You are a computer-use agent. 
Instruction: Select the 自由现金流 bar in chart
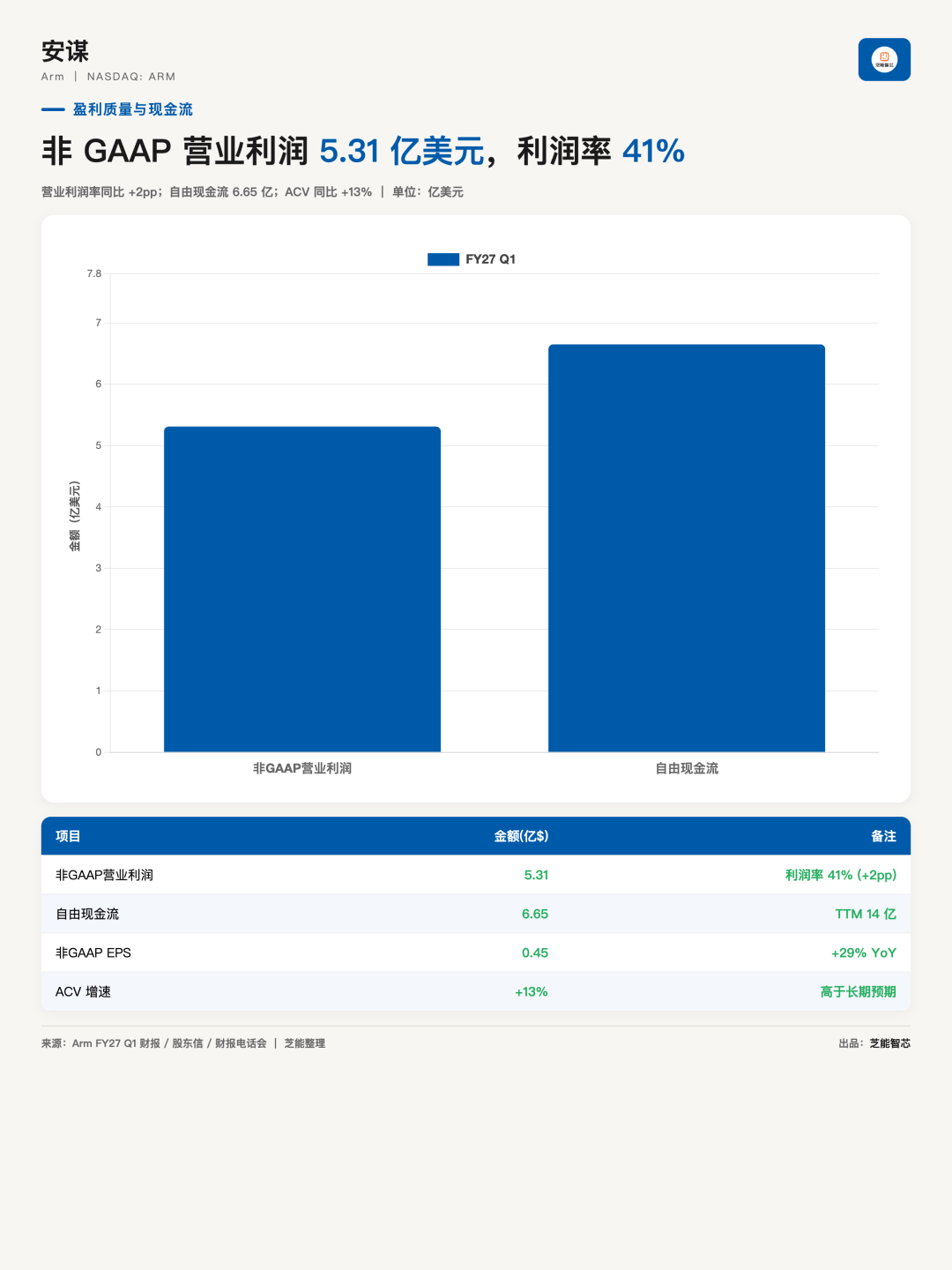687,549
